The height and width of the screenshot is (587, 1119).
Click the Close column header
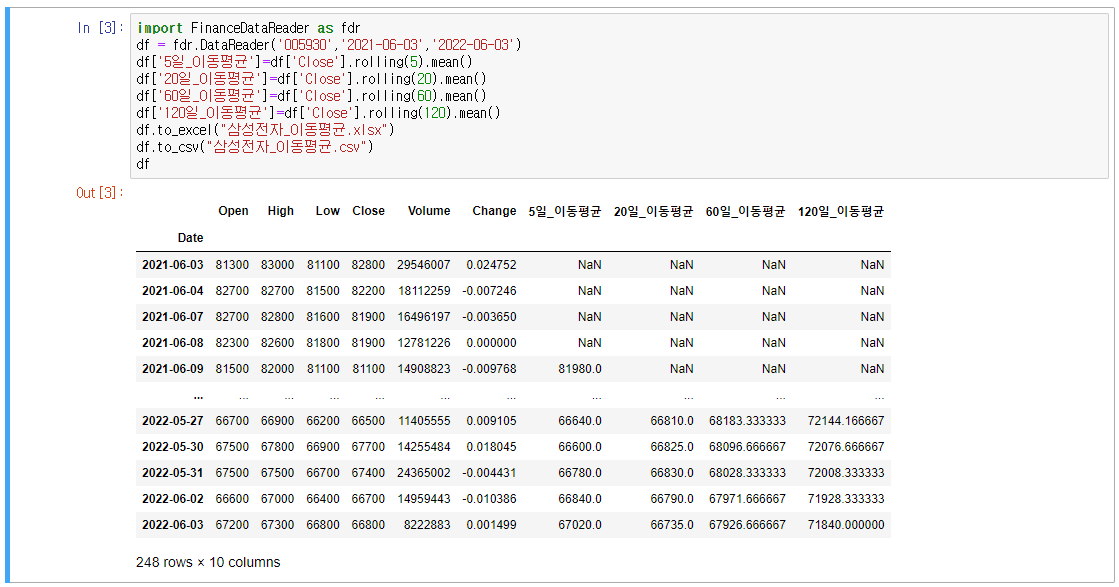coord(368,211)
